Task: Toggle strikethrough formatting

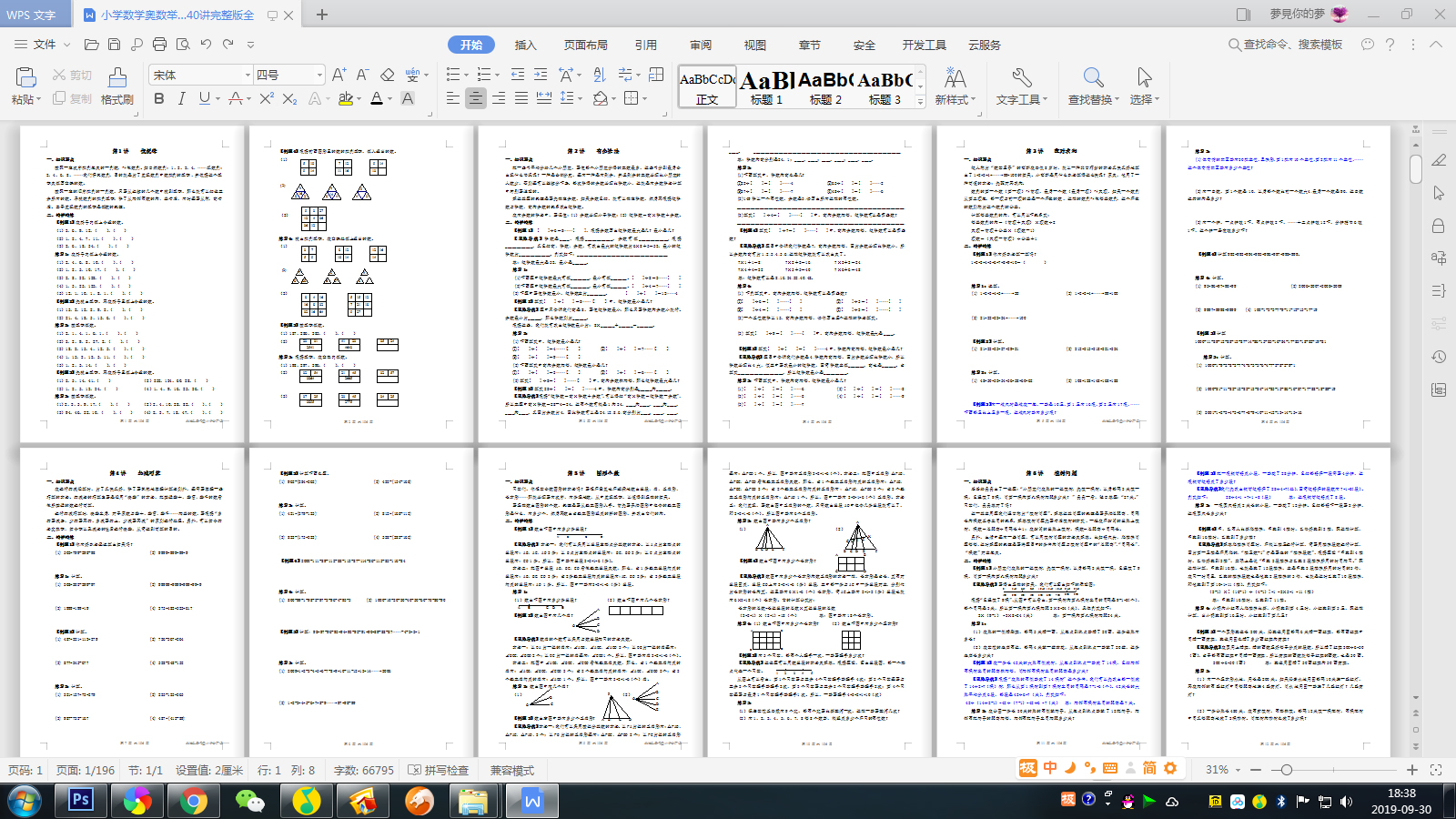Action: 236,98
